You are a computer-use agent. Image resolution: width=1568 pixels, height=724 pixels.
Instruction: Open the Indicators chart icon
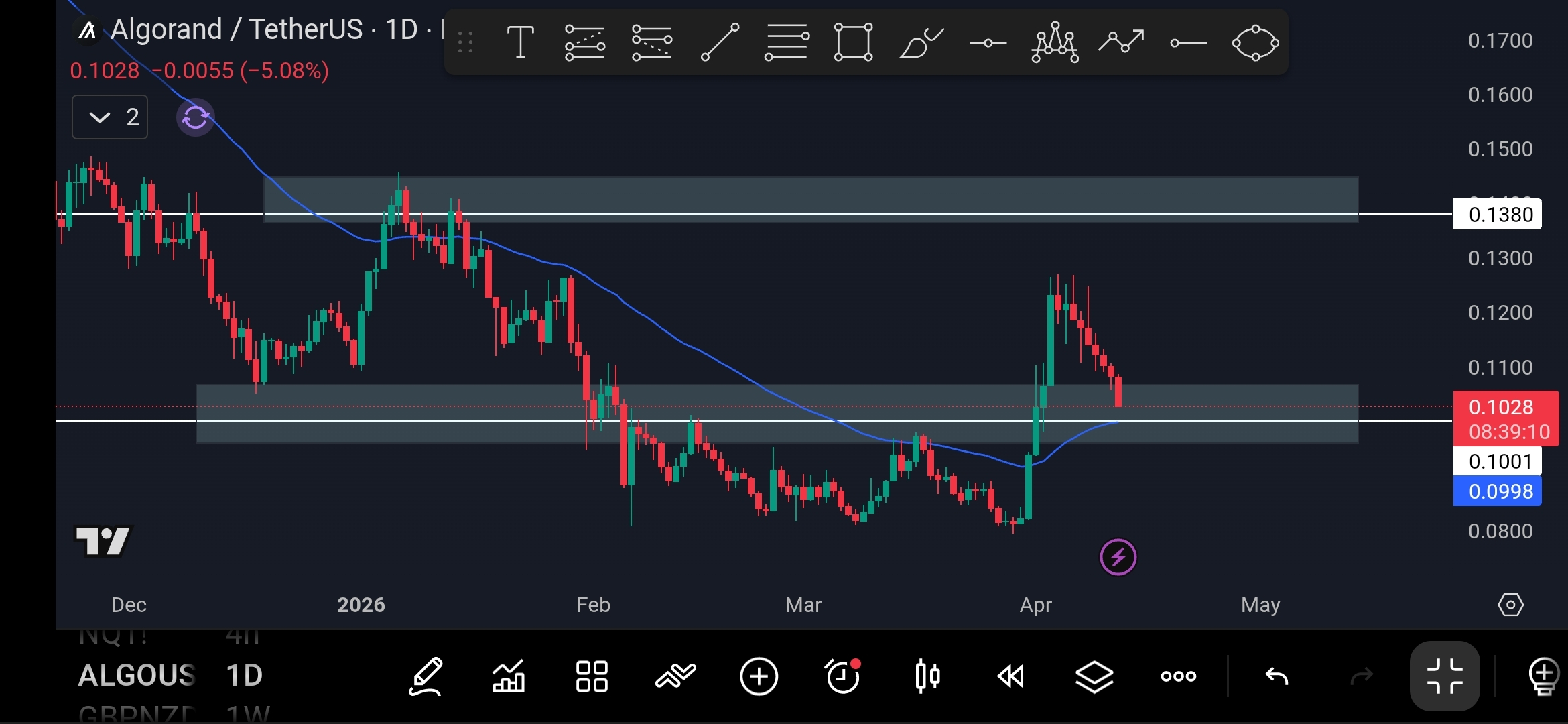(x=509, y=676)
